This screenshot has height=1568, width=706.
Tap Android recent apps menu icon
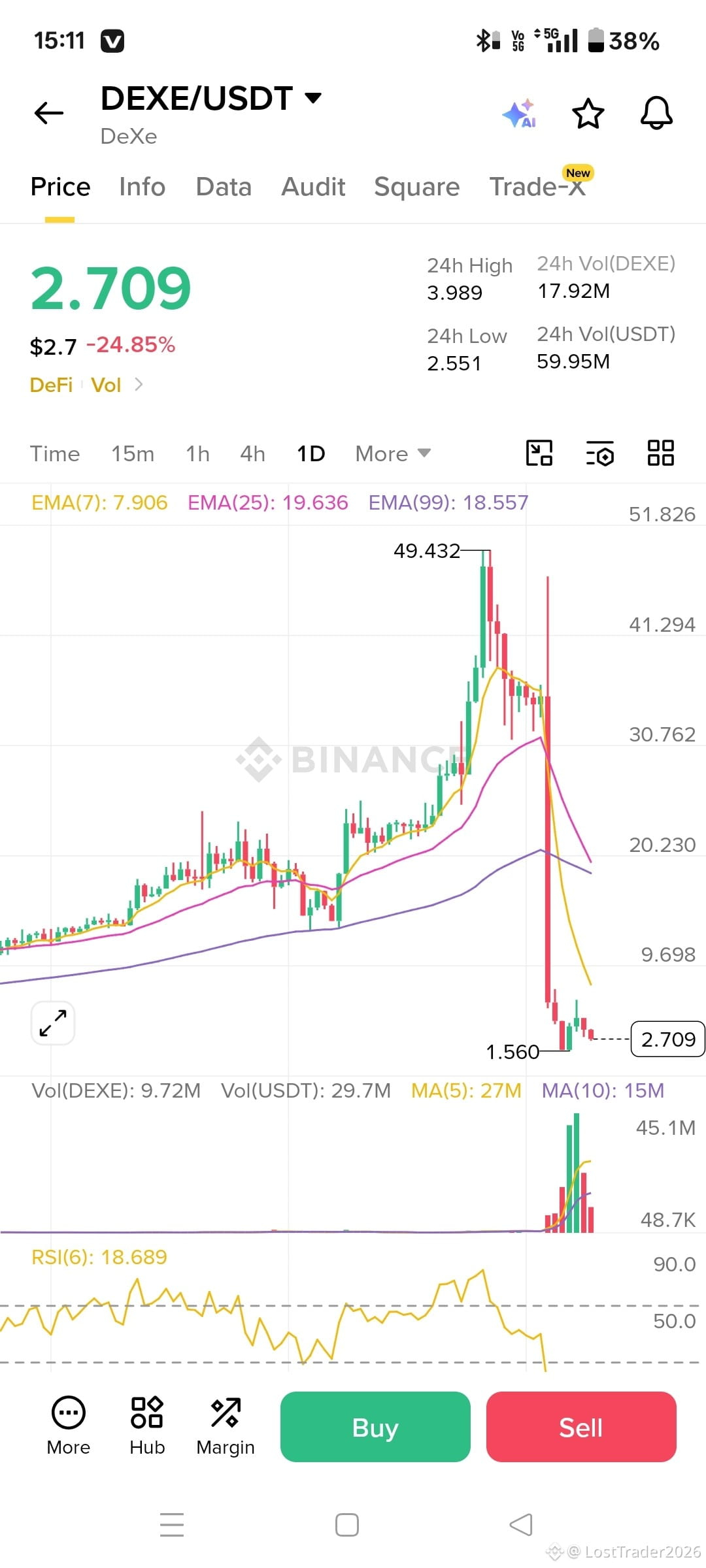pyautogui.click(x=172, y=1525)
